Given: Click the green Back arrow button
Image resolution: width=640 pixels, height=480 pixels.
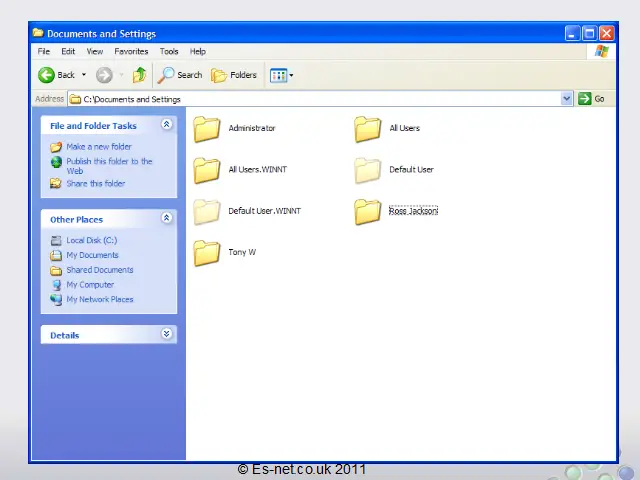Looking at the screenshot, I should [x=46, y=75].
